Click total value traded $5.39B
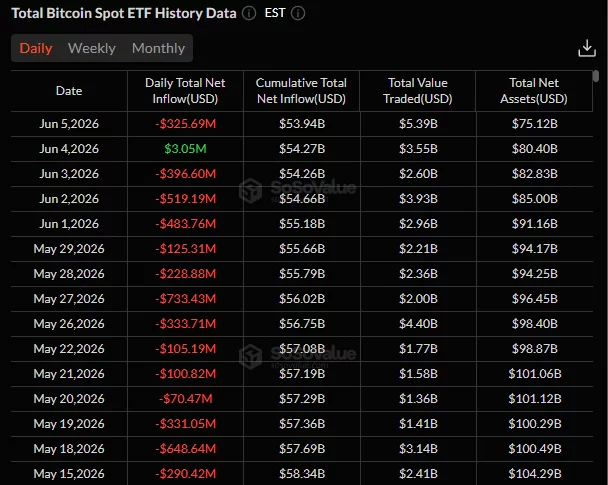The width and height of the screenshot is (608, 485). (418, 124)
